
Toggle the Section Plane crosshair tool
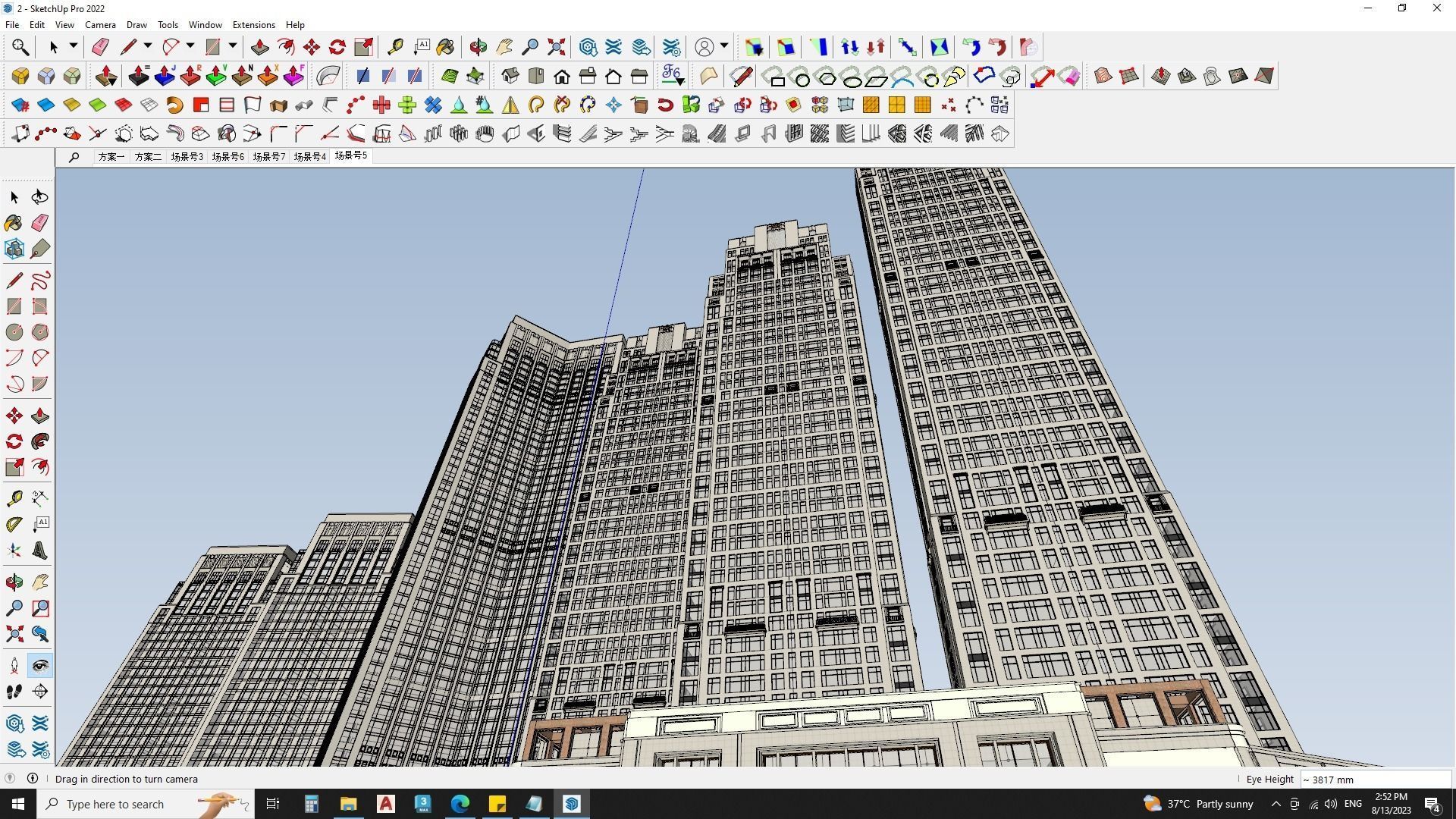[x=40, y=692]
